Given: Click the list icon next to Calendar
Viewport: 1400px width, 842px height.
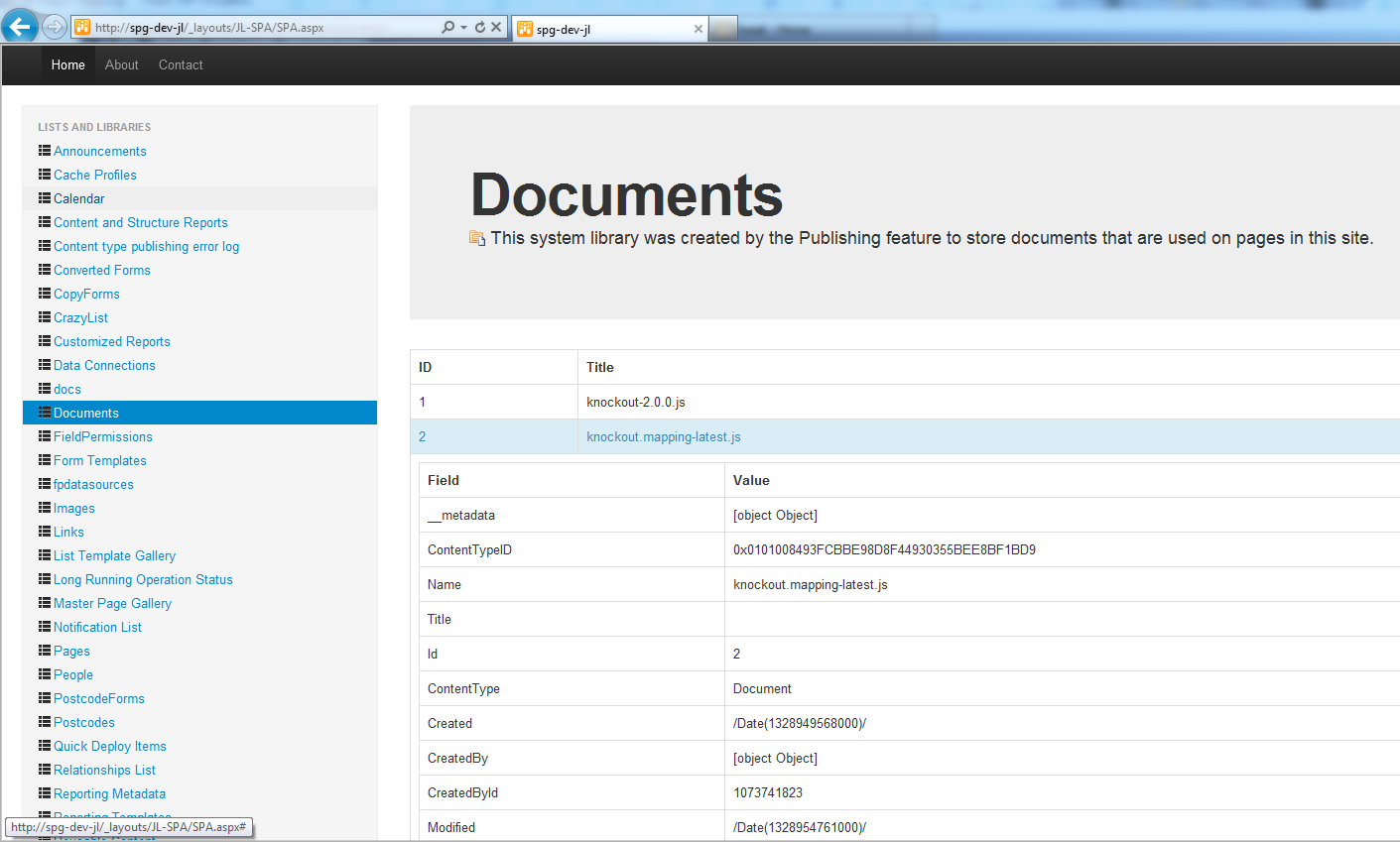Looking at the screenshot, I should coord(45,198).
